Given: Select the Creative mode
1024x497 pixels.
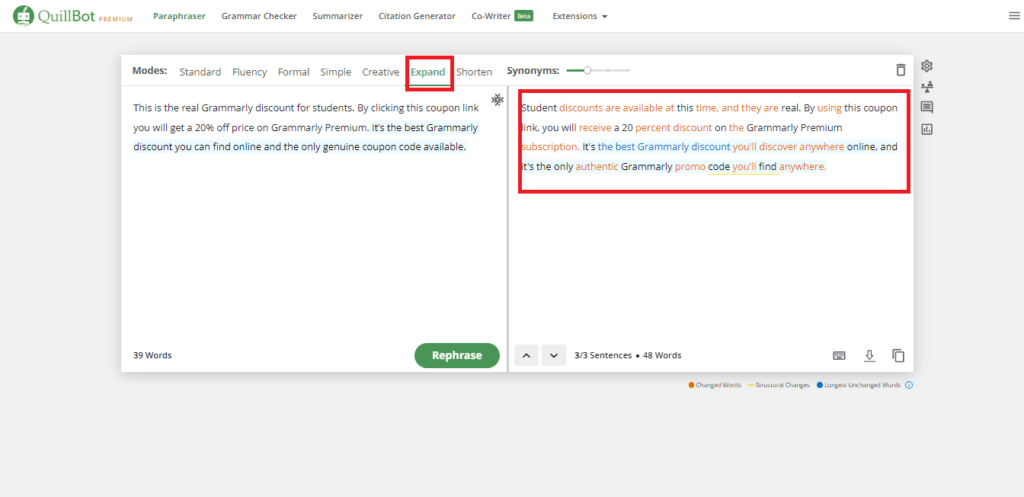Looking at the screenshot, I should [x=381, y=72].
